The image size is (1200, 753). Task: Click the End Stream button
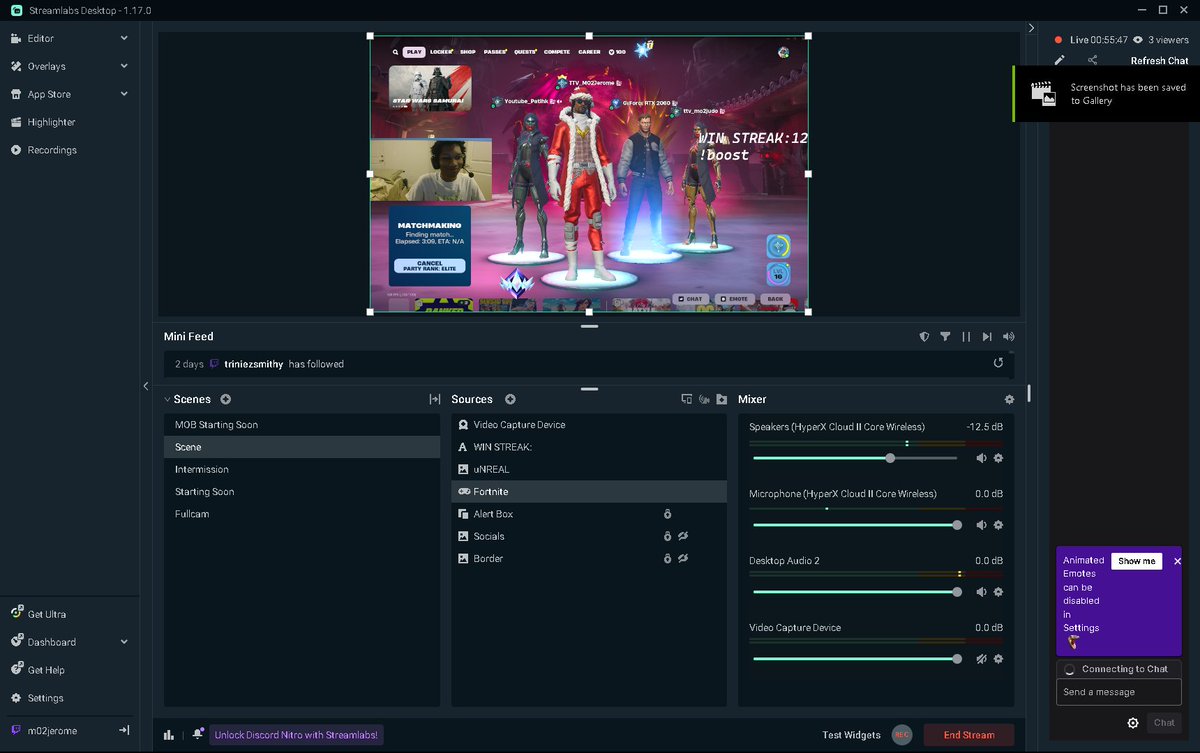click(968, 735)
